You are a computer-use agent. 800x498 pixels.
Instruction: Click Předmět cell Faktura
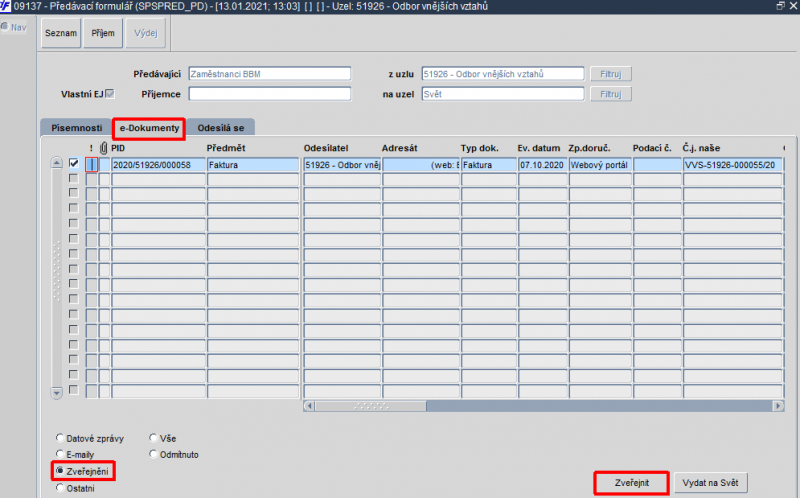(253, 165)
